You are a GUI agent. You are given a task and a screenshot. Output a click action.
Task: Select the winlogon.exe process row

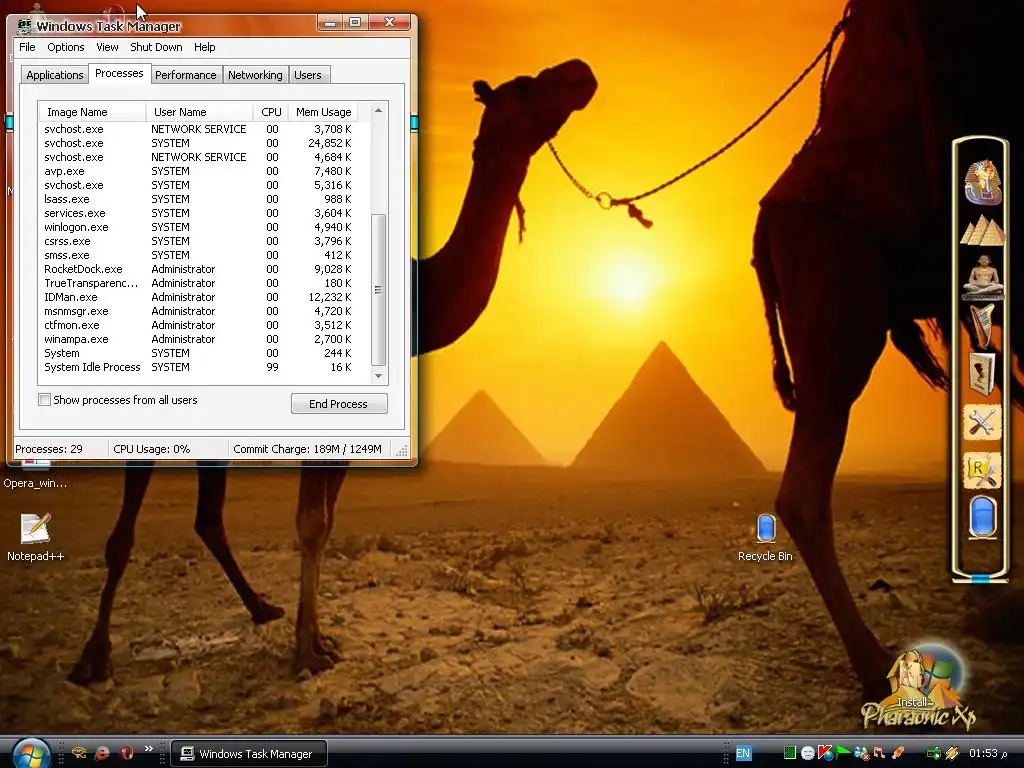[198, 227]
